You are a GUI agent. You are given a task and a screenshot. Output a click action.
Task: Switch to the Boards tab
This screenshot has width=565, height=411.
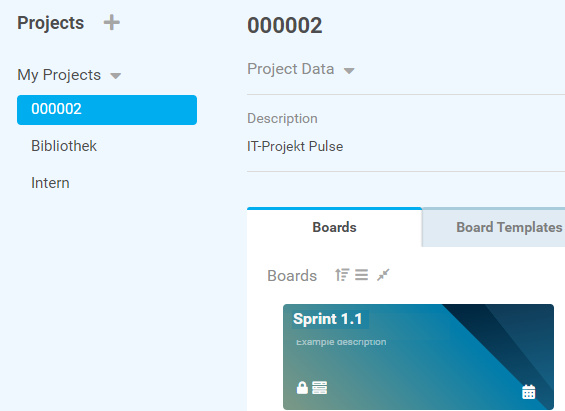(x=334, y=227)
